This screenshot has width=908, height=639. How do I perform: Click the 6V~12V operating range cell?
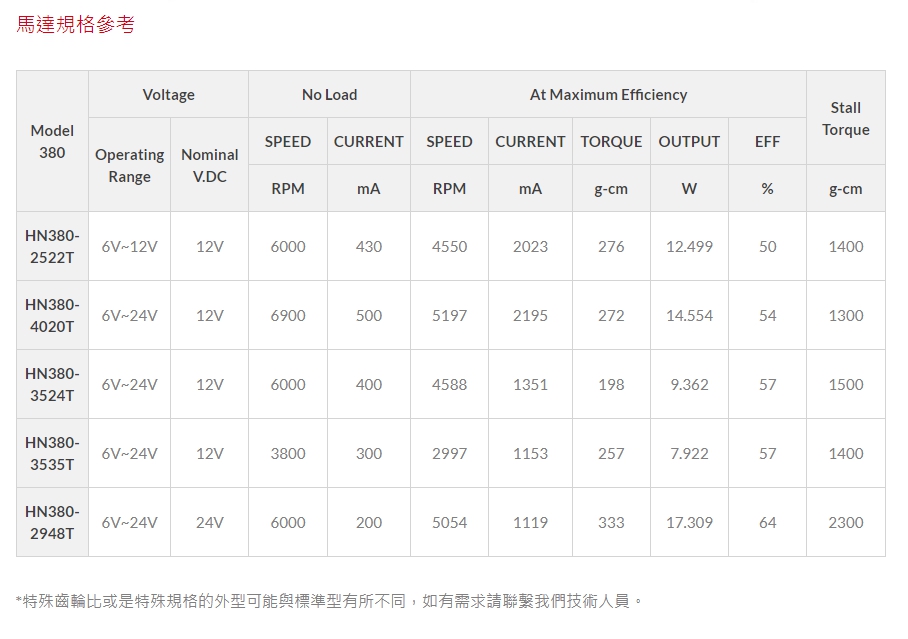tap(129, 247)
